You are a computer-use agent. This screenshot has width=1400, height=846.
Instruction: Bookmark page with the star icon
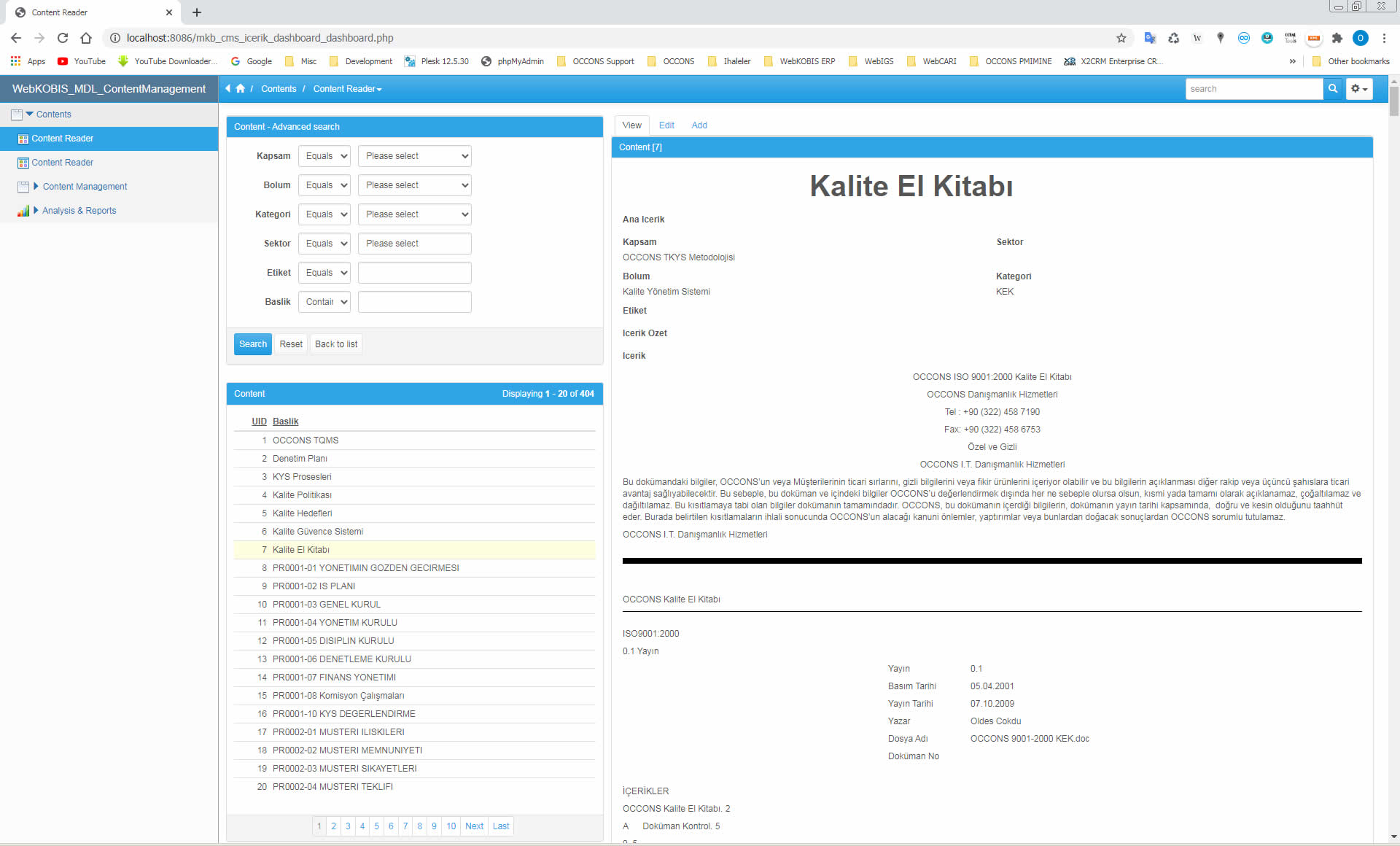click(1121, 38)
